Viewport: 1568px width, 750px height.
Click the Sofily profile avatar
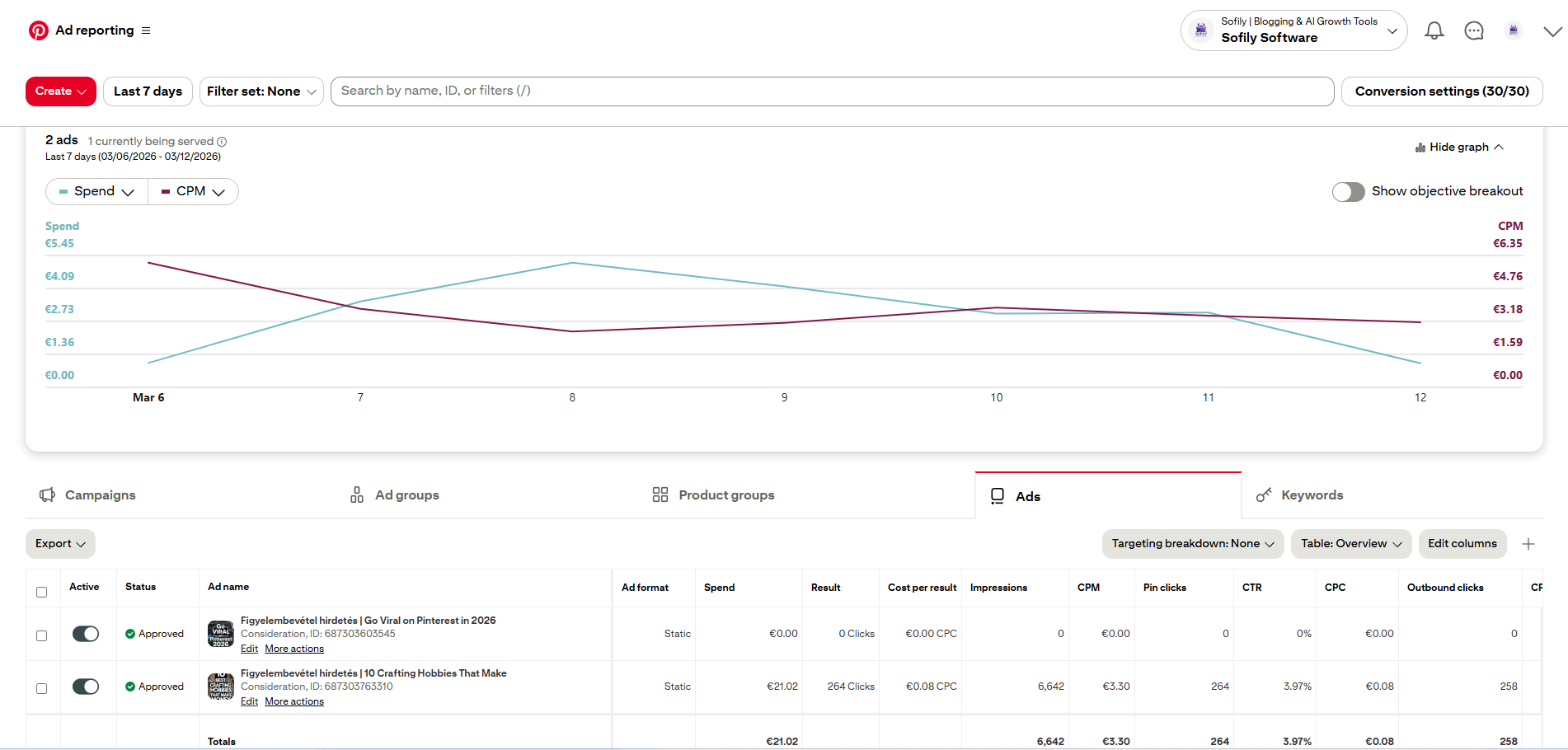1514,30
